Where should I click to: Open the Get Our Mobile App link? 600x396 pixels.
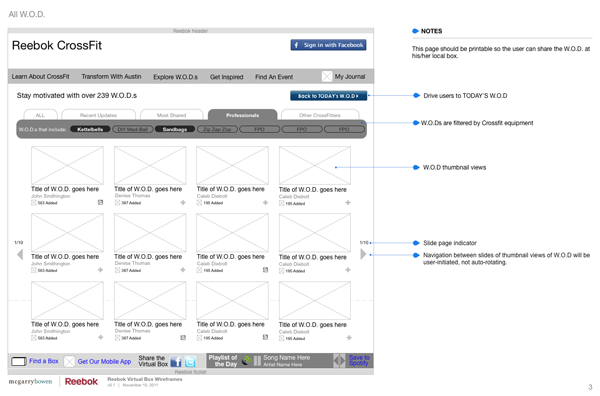click(x=104, y=361)
